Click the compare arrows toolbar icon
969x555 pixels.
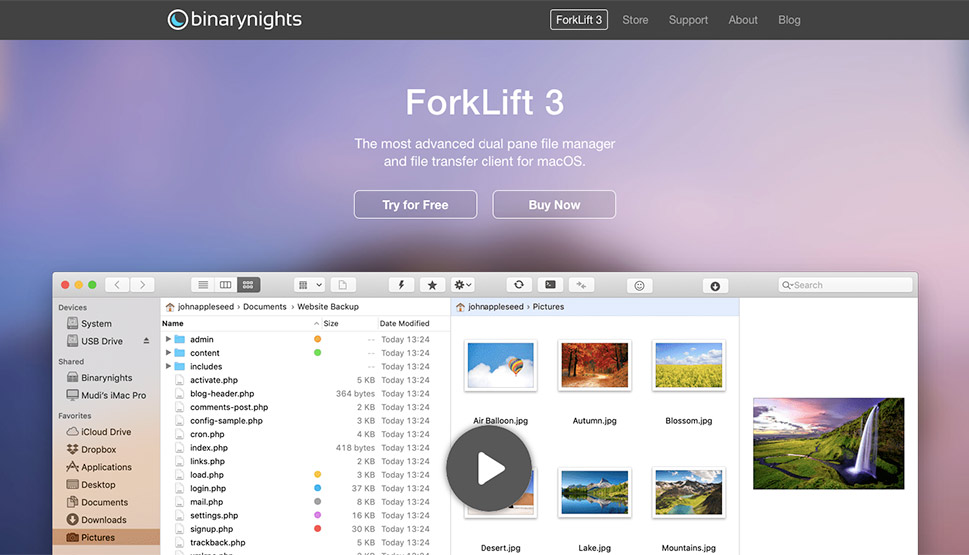coord(582,285)
